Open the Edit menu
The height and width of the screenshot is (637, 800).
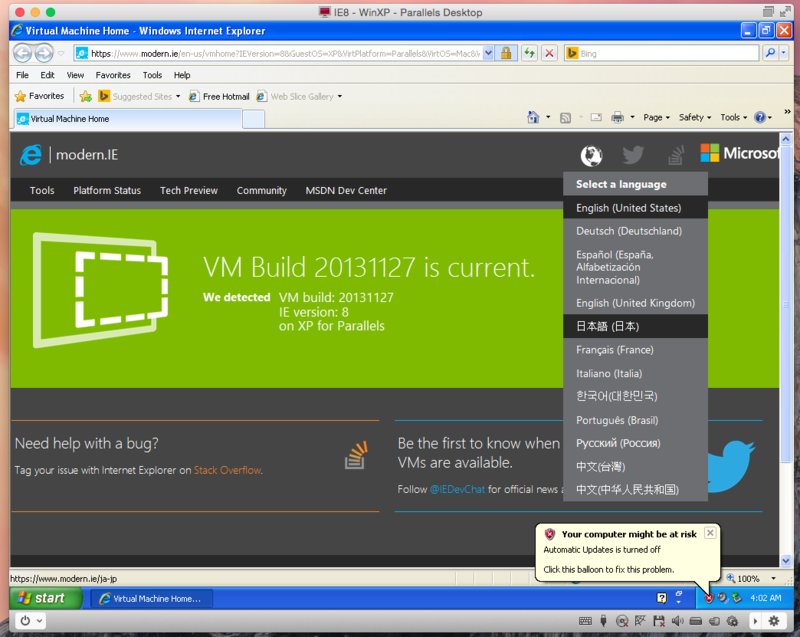pos(47,75)
